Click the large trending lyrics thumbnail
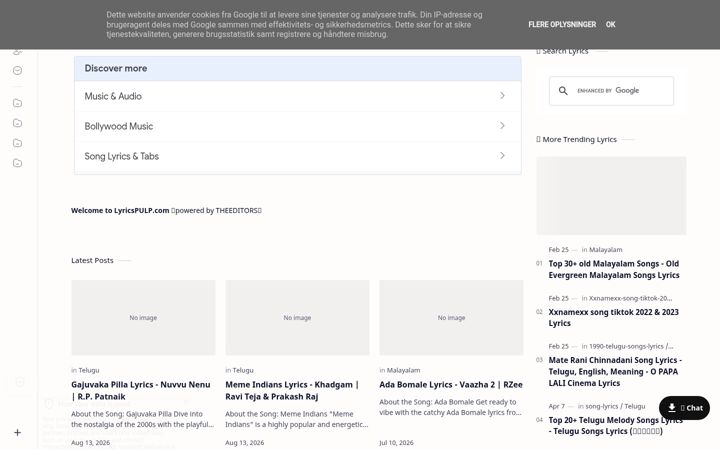The width and height of the screenshot is (720, 450). point(611,196)
